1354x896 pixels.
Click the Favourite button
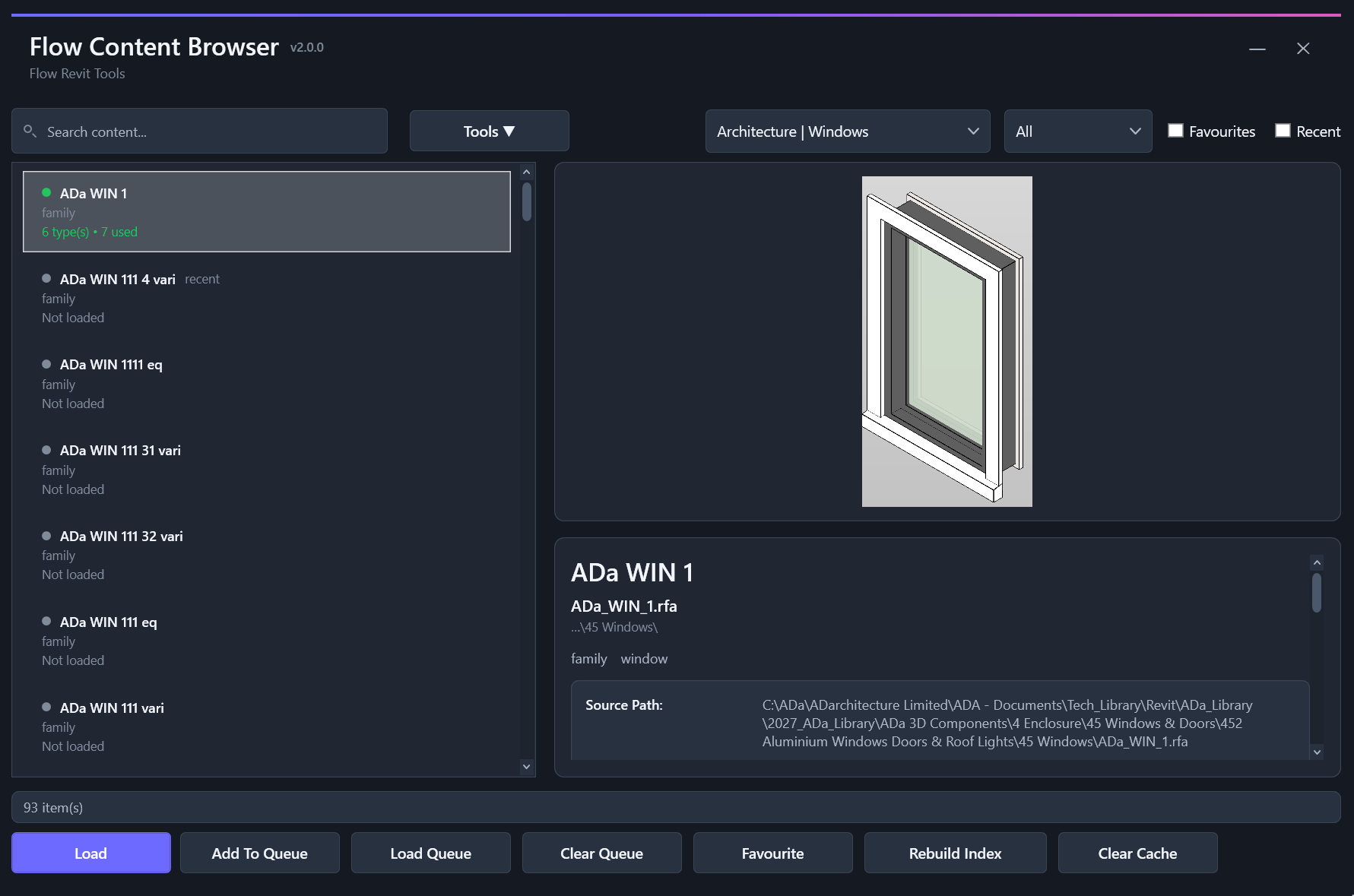pos(773,853)
